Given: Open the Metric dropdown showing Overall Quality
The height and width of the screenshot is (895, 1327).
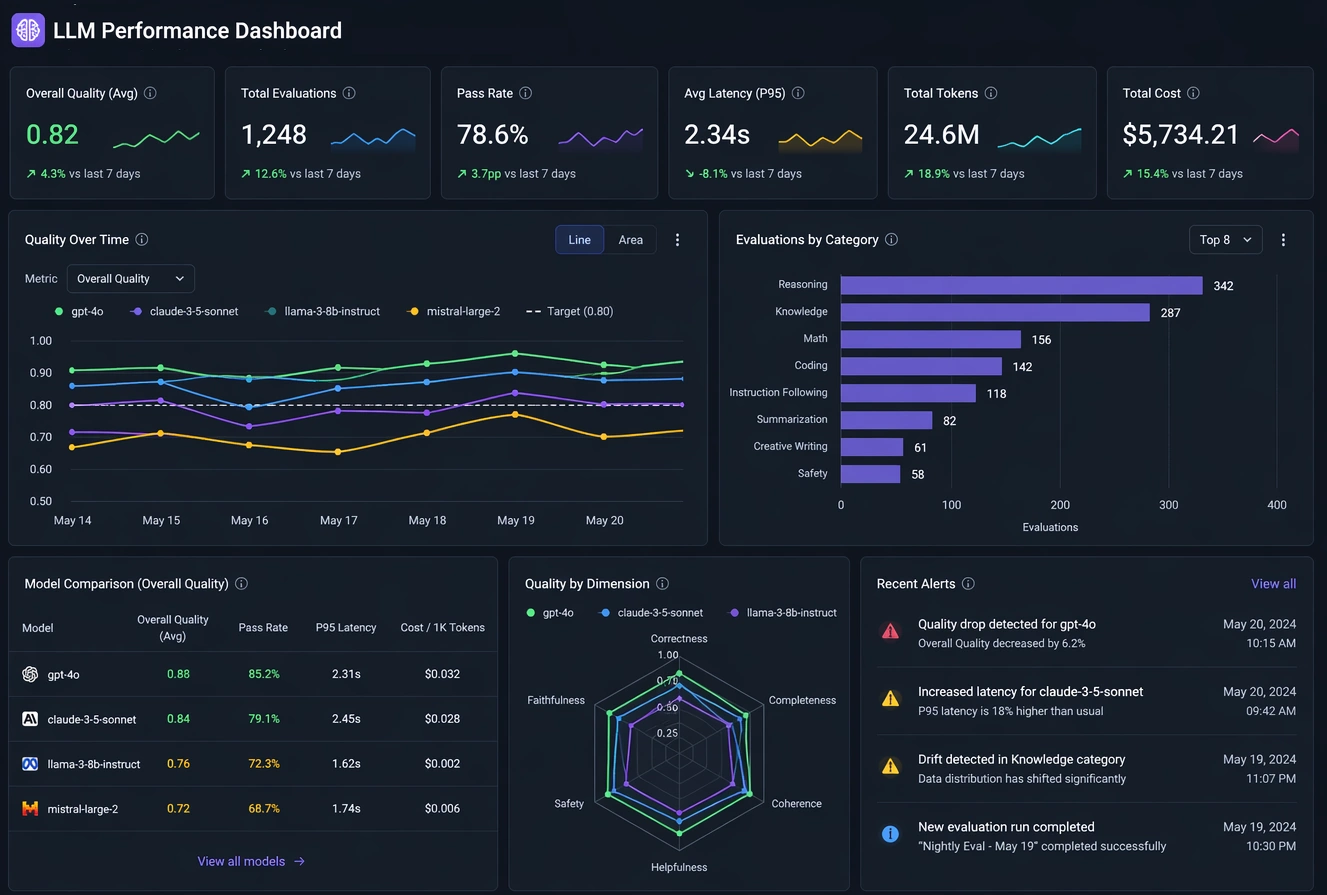Looking at the screenshot, I should pos(130,278).
